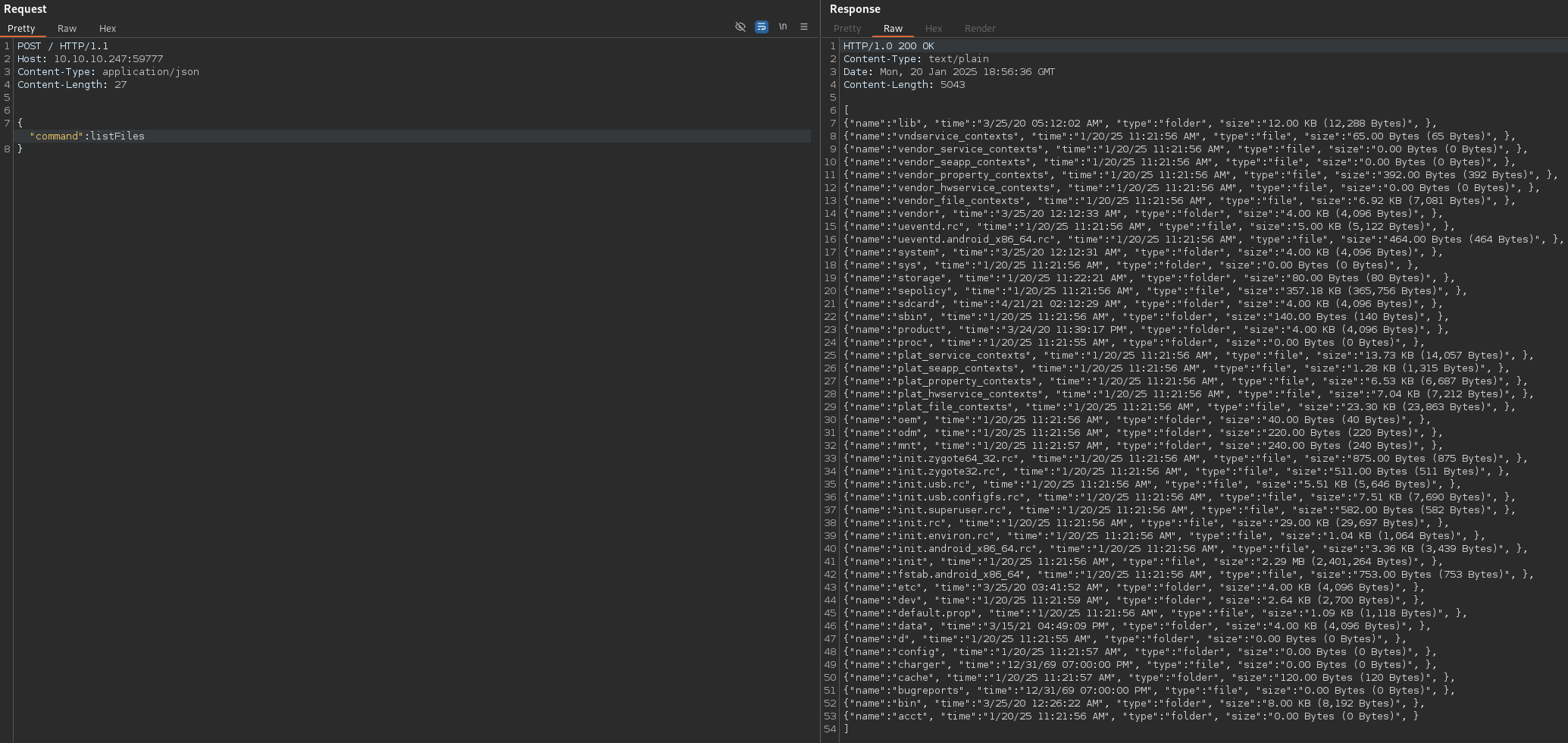Open the Request editor options menu icon
Screen dimensions: 1568x743
[804, 27]
